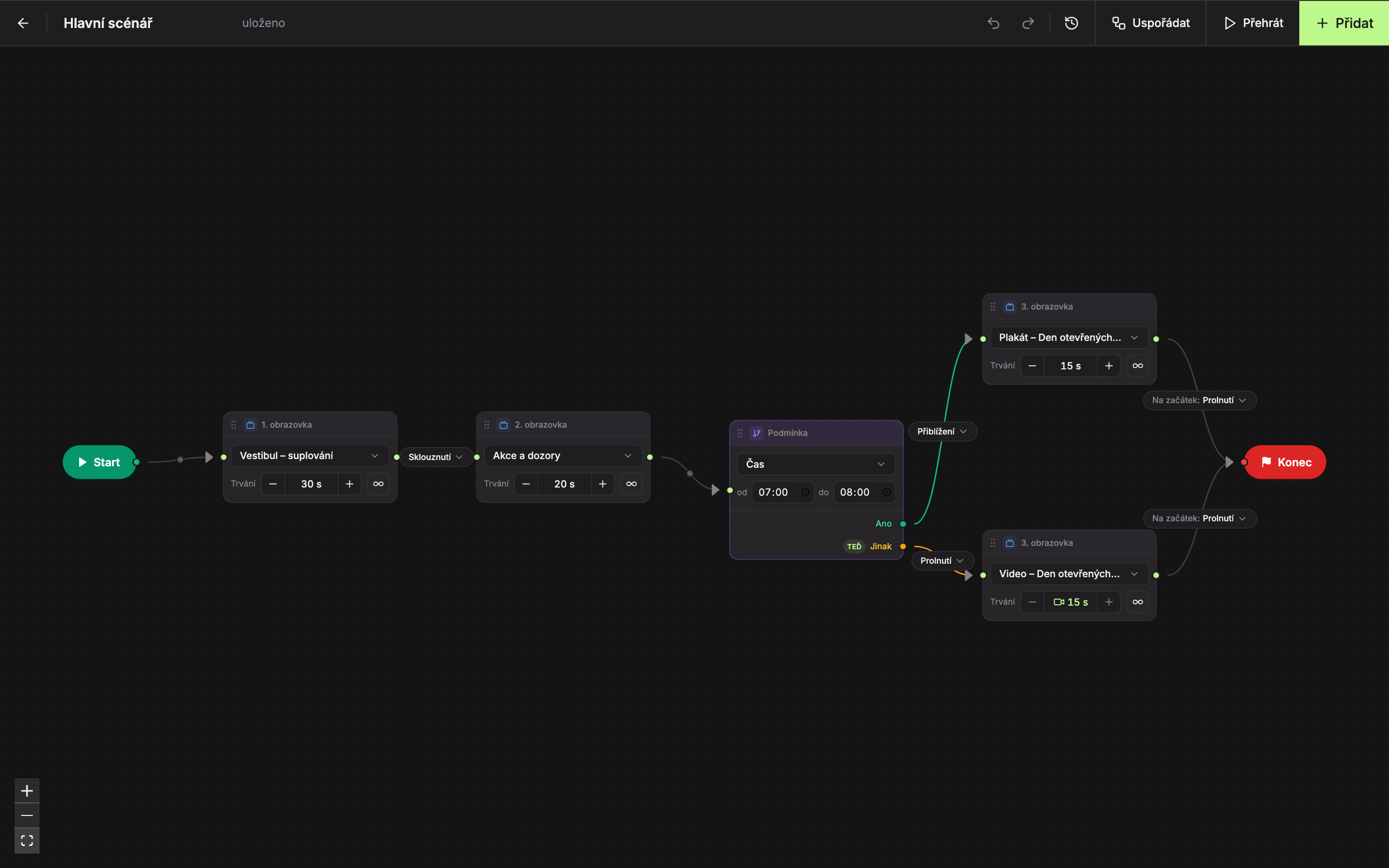Open the Akce a dozory dropdown
The width and height of the screenshot is (1389, 868).
click(x=563, y=456)
